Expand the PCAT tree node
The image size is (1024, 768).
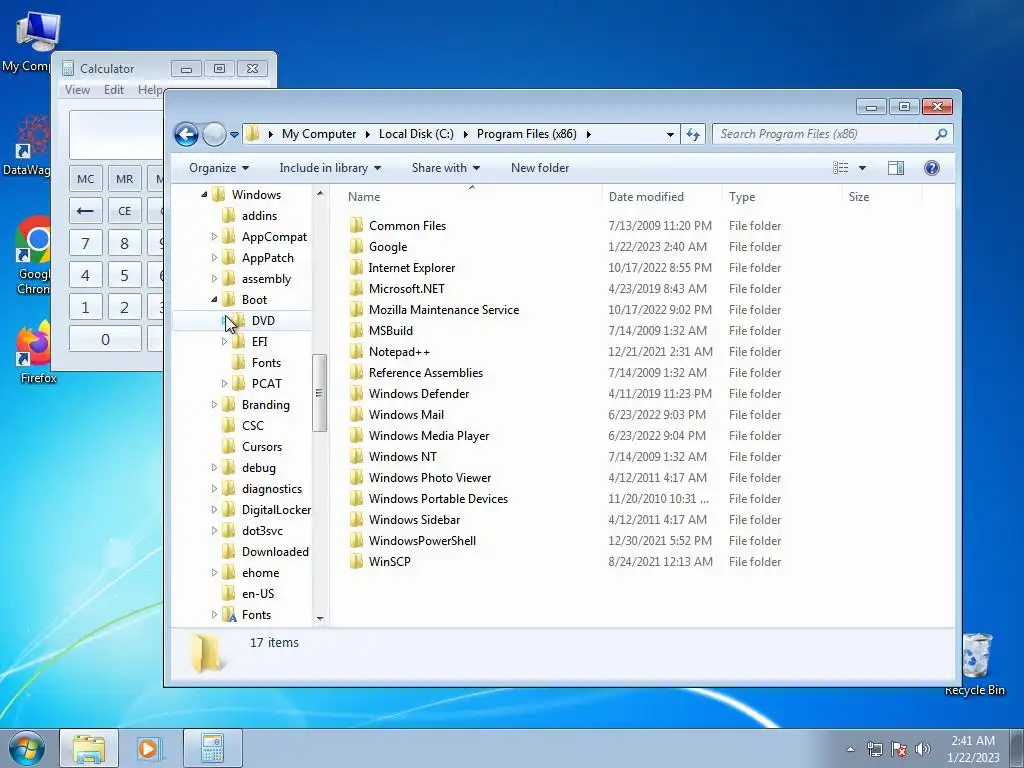[x=225, y=383]
